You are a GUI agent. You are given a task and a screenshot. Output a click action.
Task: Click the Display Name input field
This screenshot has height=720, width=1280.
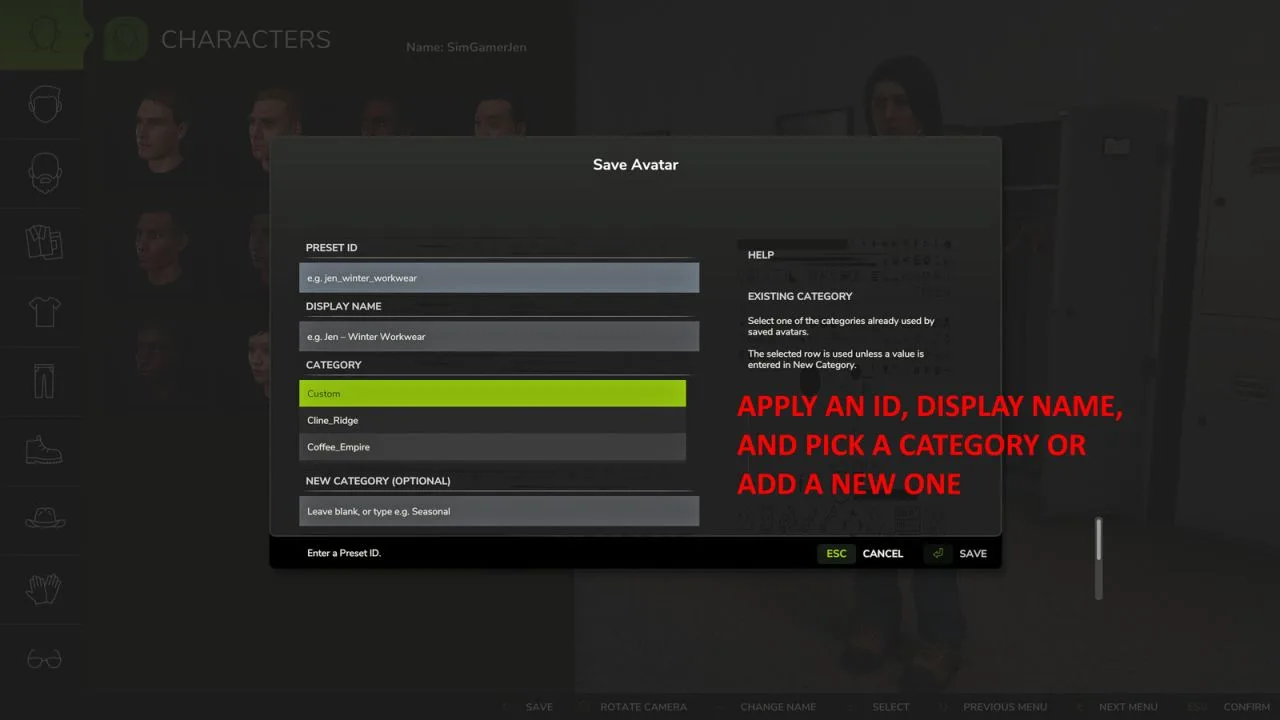[x=499, y=336]
